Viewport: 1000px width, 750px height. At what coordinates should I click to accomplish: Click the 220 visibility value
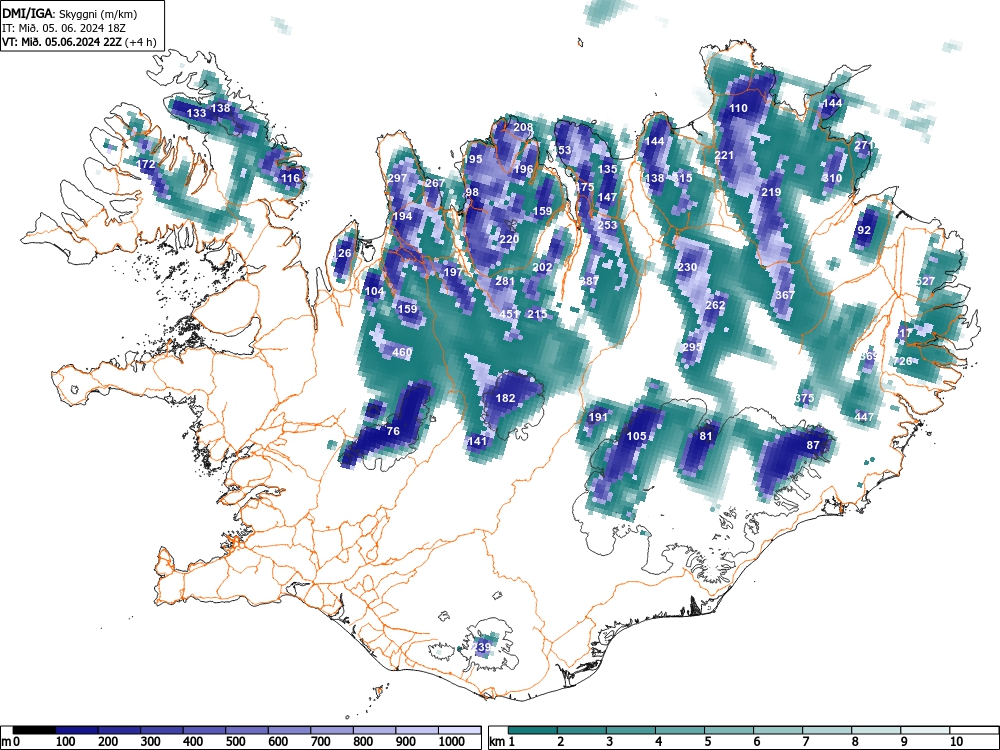click(x=509, y=239)
